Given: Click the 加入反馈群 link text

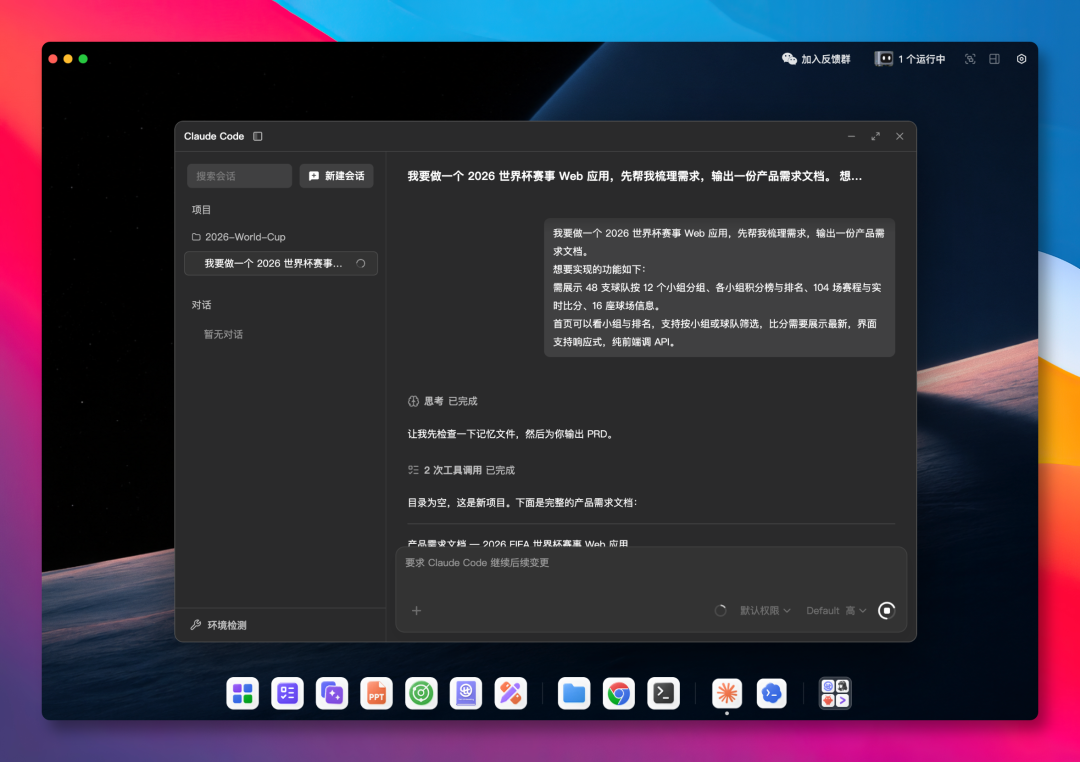Looking at the screenshot, I should (825, 59).
